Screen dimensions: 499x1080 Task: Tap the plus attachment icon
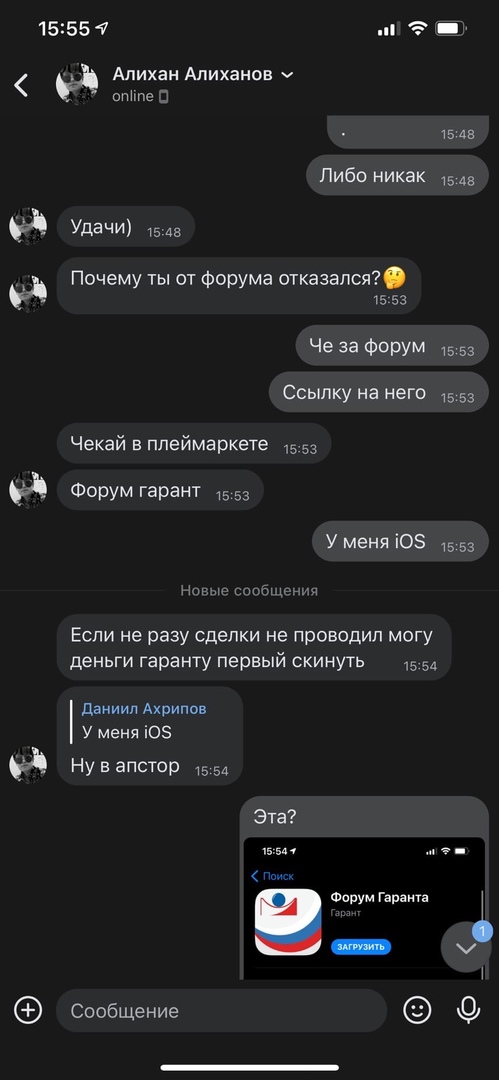[x=28, y=1010]
